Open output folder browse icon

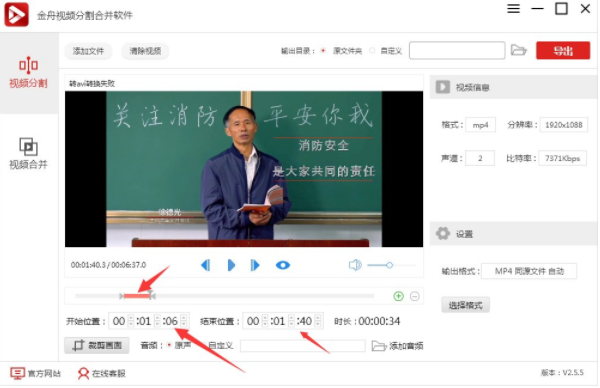pos(519,50)
